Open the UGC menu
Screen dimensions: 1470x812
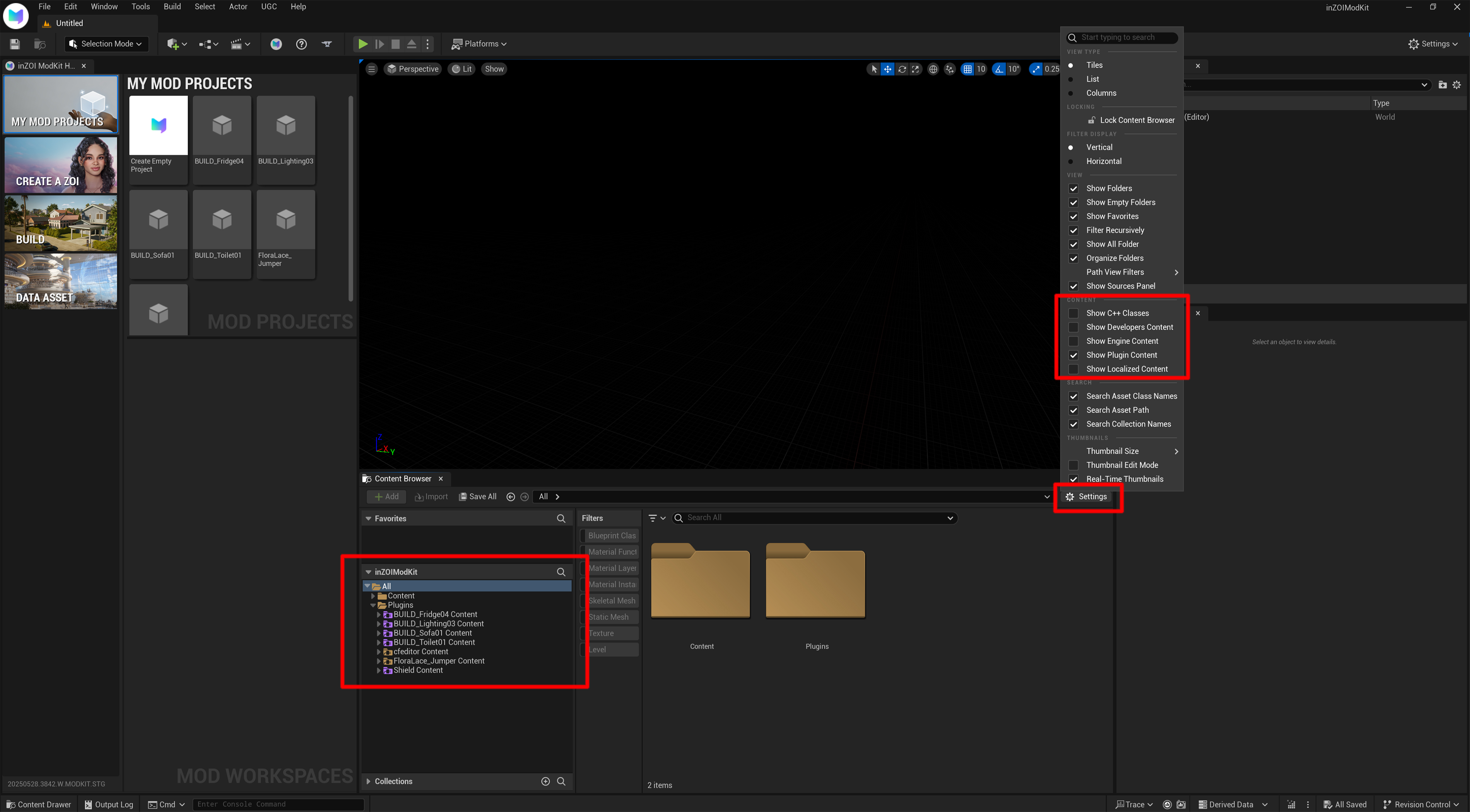tap(269, 7)
